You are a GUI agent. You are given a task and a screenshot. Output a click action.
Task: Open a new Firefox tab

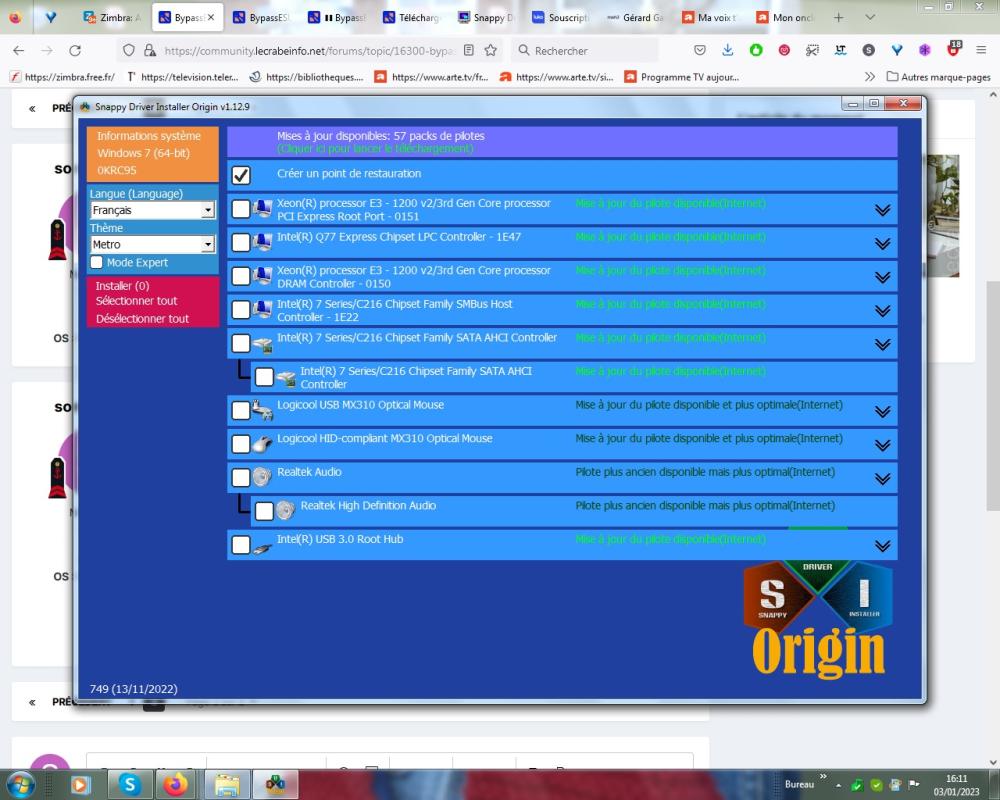click(839, 18)
